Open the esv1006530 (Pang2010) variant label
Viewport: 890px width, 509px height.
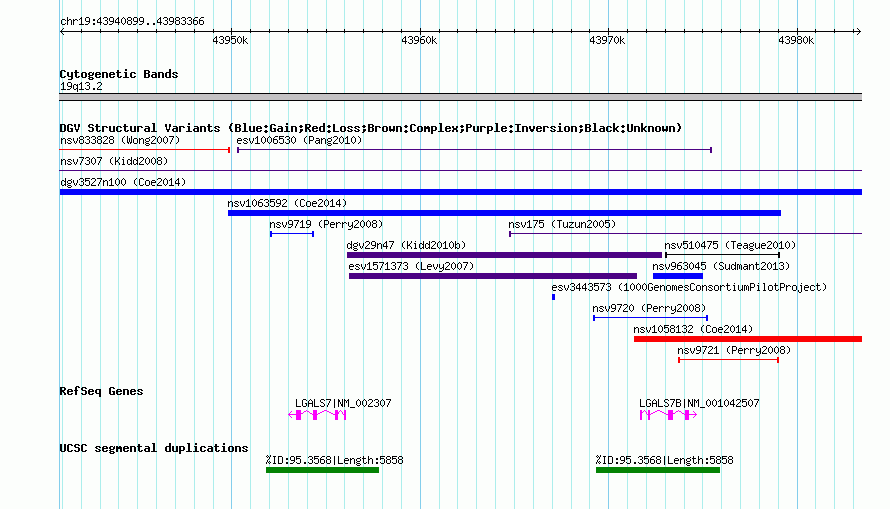(299, 140)
